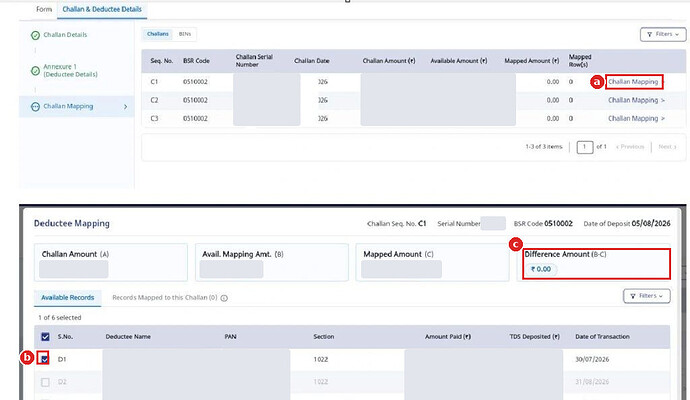Viewport: 690px width, 400px height.
Task: Click Amount Paid (₹) column header
Action: click(448, 337)
